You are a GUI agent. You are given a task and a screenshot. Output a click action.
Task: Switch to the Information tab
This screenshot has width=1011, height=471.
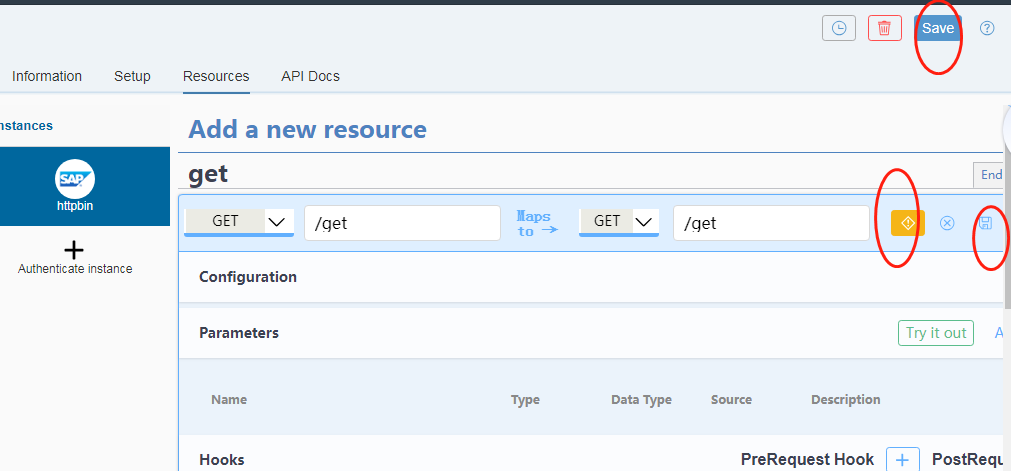(47, 76)
